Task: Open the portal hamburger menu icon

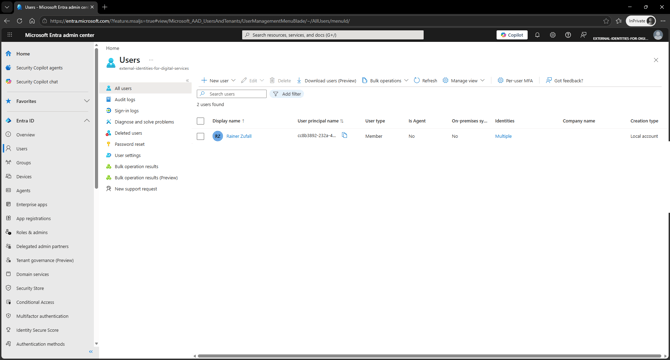Action: (x=10, y=35)
